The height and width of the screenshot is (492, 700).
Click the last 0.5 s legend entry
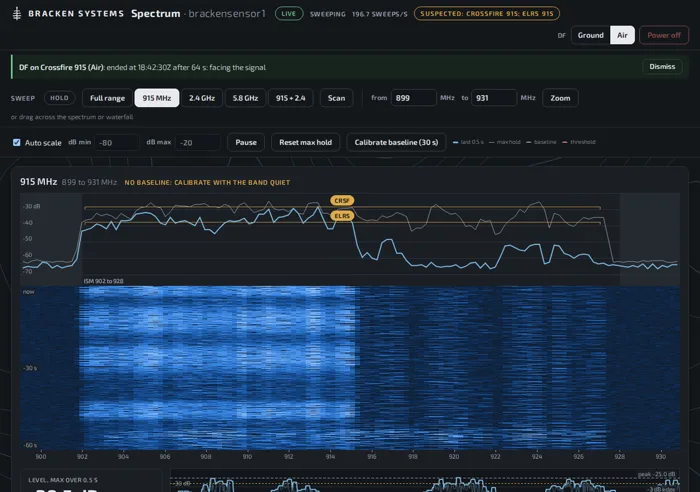click(x=468, y=142)
